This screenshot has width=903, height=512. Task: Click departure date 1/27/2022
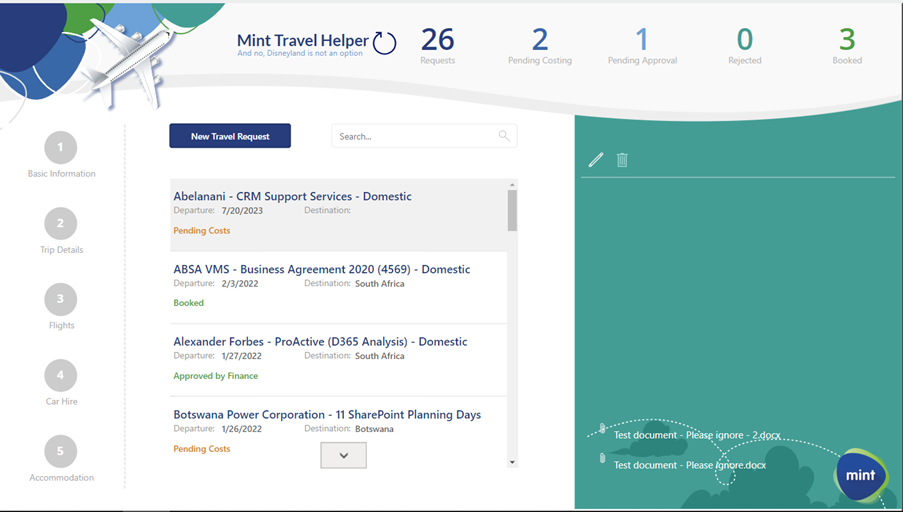click(241, 356)
